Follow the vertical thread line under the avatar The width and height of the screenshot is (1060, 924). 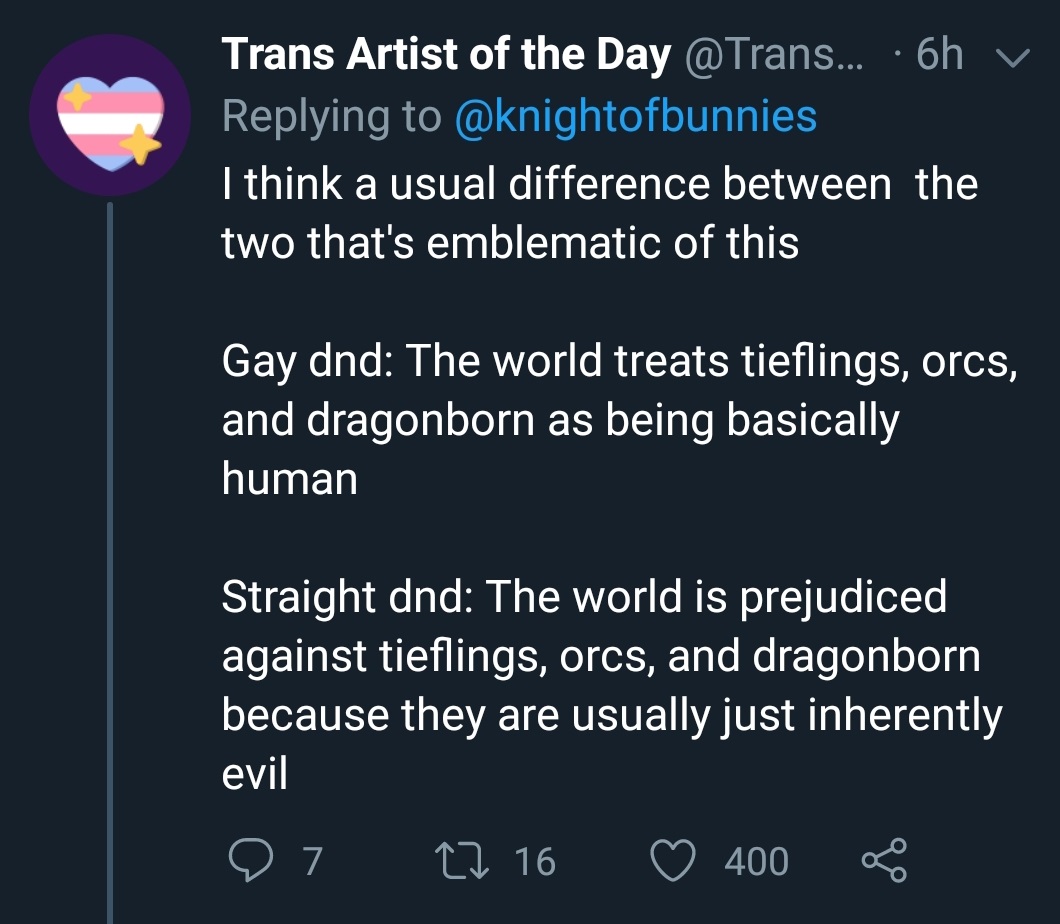[x=110, y=562]
